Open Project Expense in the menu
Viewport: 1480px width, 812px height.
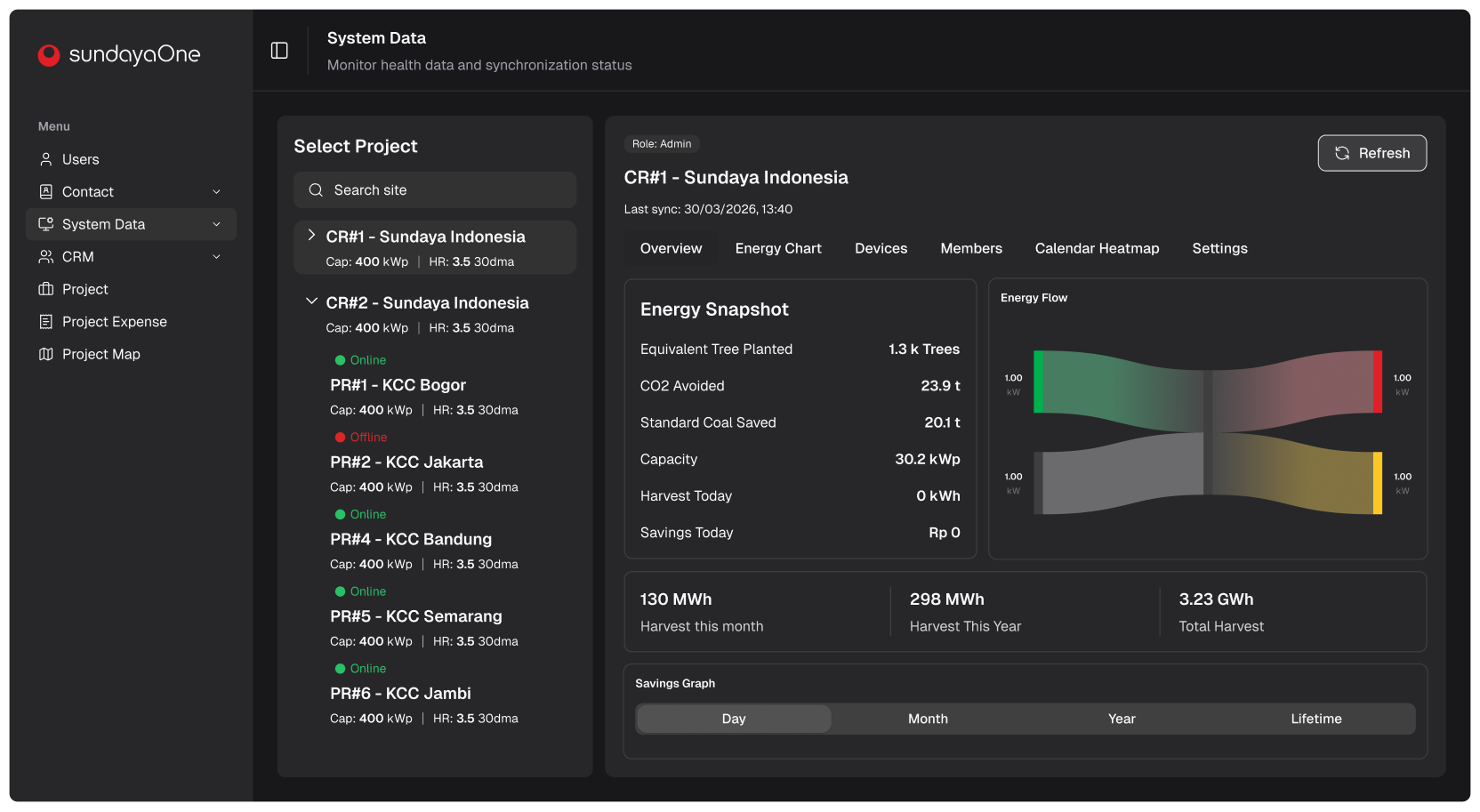click(131, 322)
